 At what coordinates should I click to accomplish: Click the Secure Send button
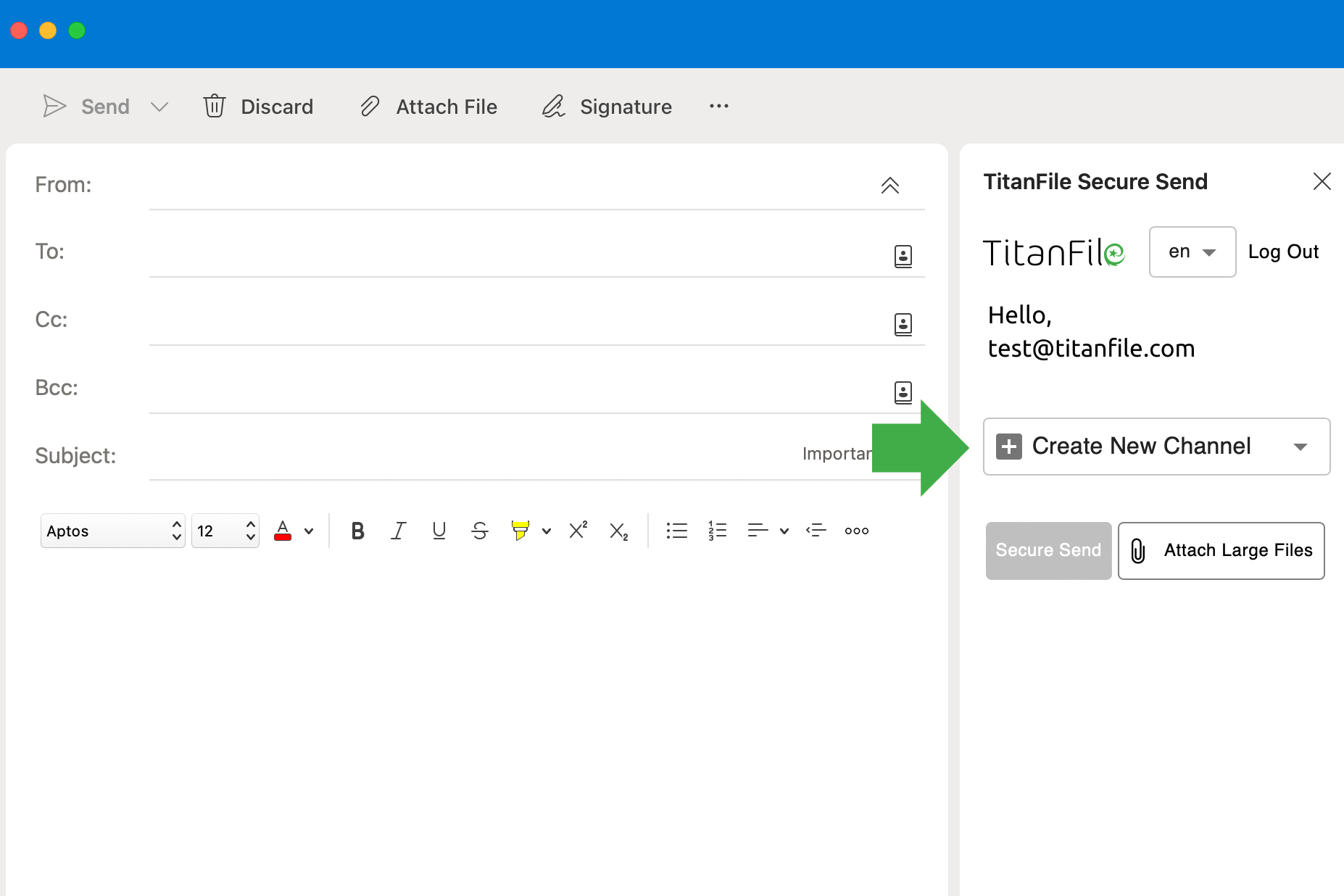pyautogui.click(x=1048, y=550)
